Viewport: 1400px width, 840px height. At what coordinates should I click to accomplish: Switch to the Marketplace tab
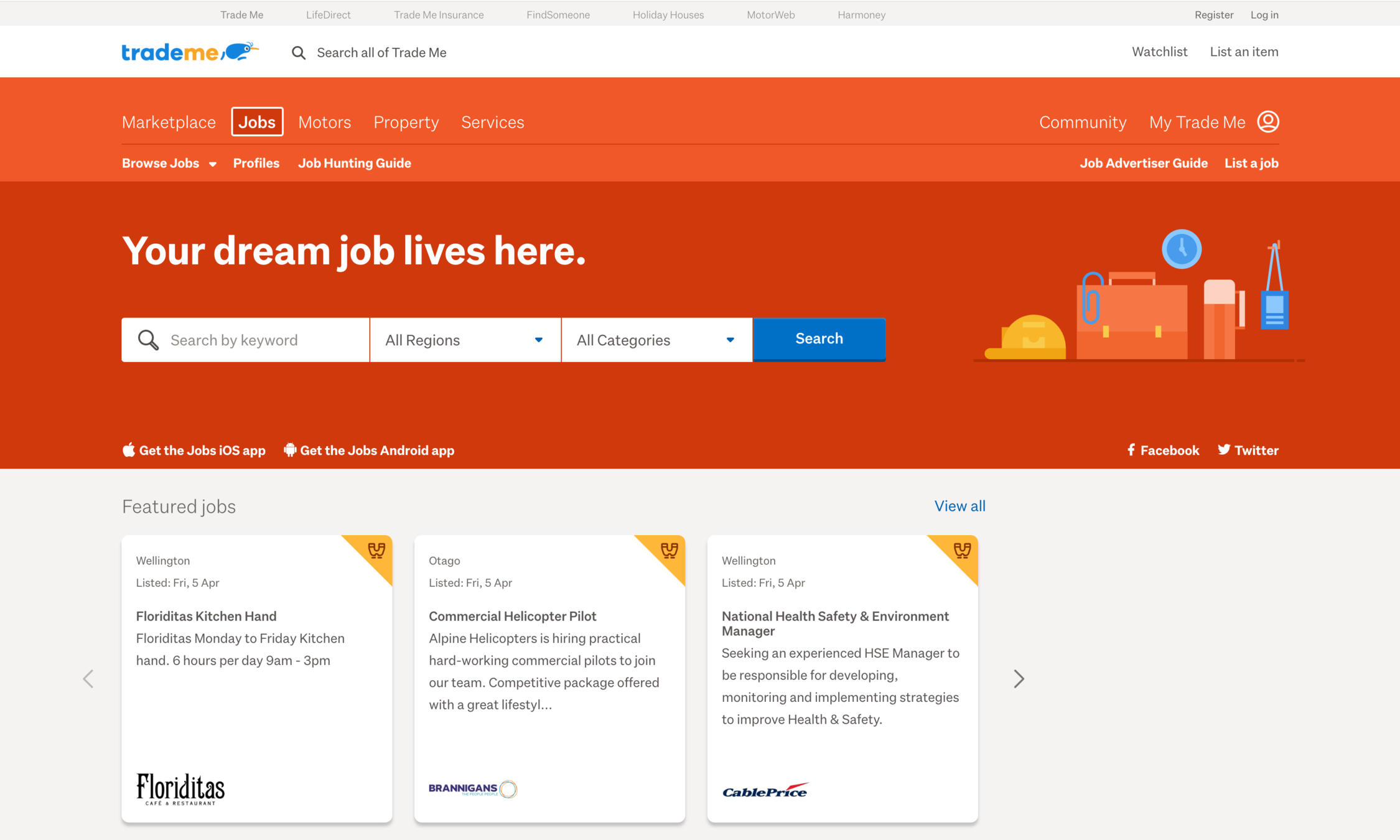[x=169, y=122]
